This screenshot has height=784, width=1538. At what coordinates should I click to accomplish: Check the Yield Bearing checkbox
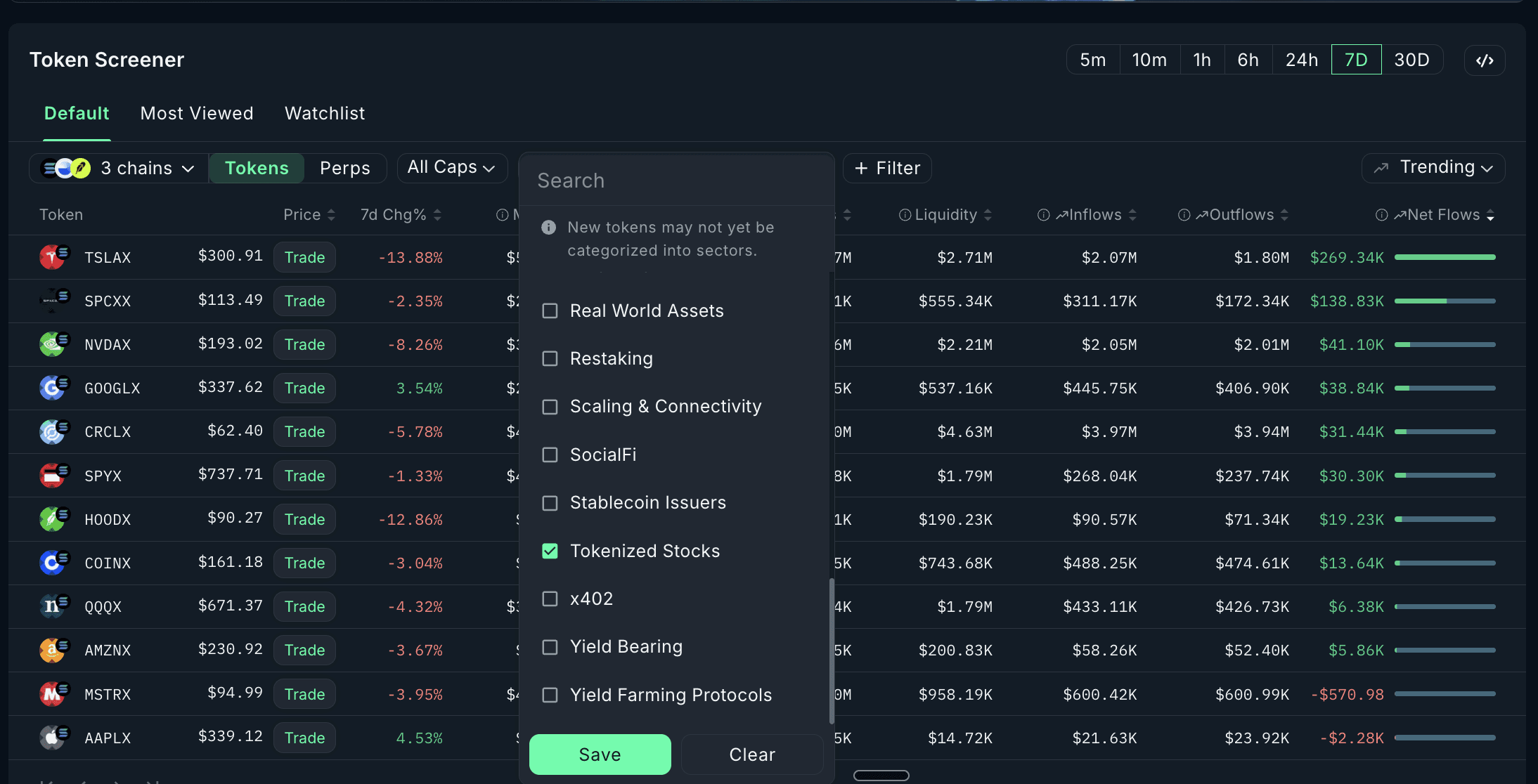pyautogui.click(x=550, y=647)
